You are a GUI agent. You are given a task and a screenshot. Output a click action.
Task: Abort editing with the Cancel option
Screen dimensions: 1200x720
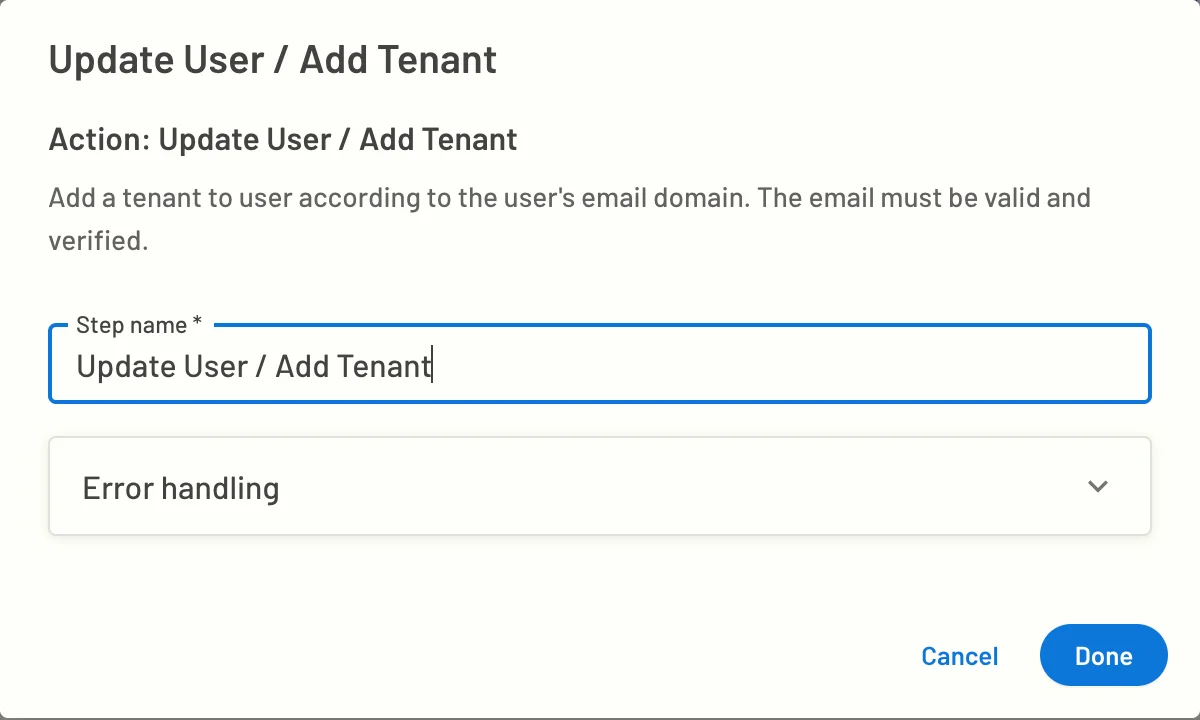click(959, 656)
